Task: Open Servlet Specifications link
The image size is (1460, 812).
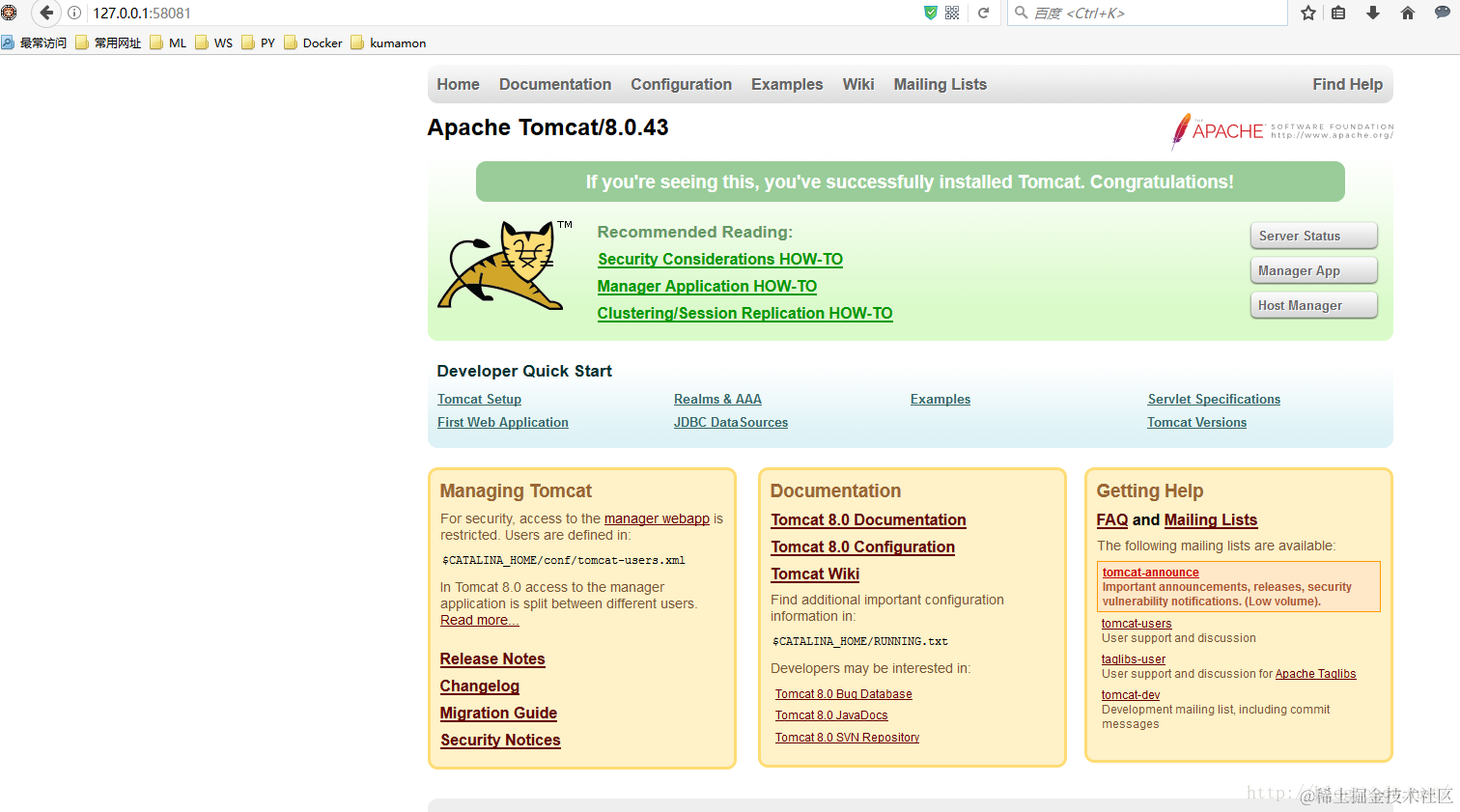Action: [1214, 399]
